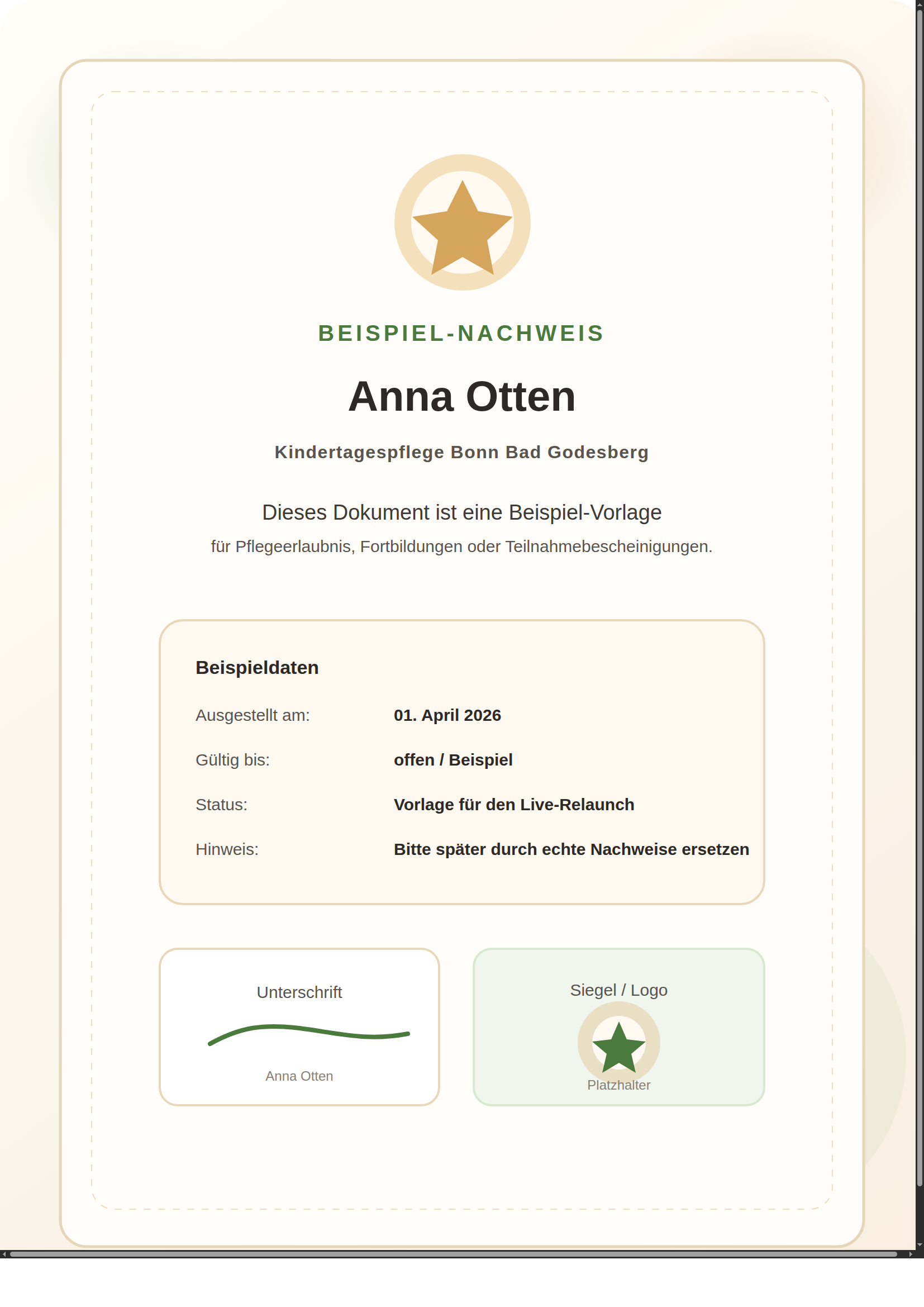The height and width of the screenshot is (1307, 924).
Task: Click the large Anna Otten name title
Action: tap(461, 396)
